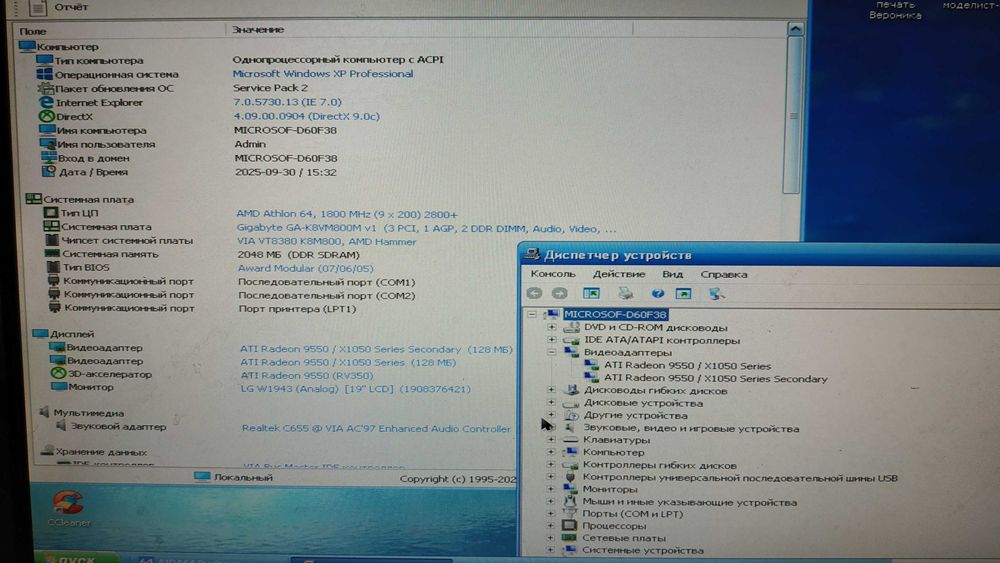
Task: Open the Realtek C655 audio controller link
Action: click(376, 428)
